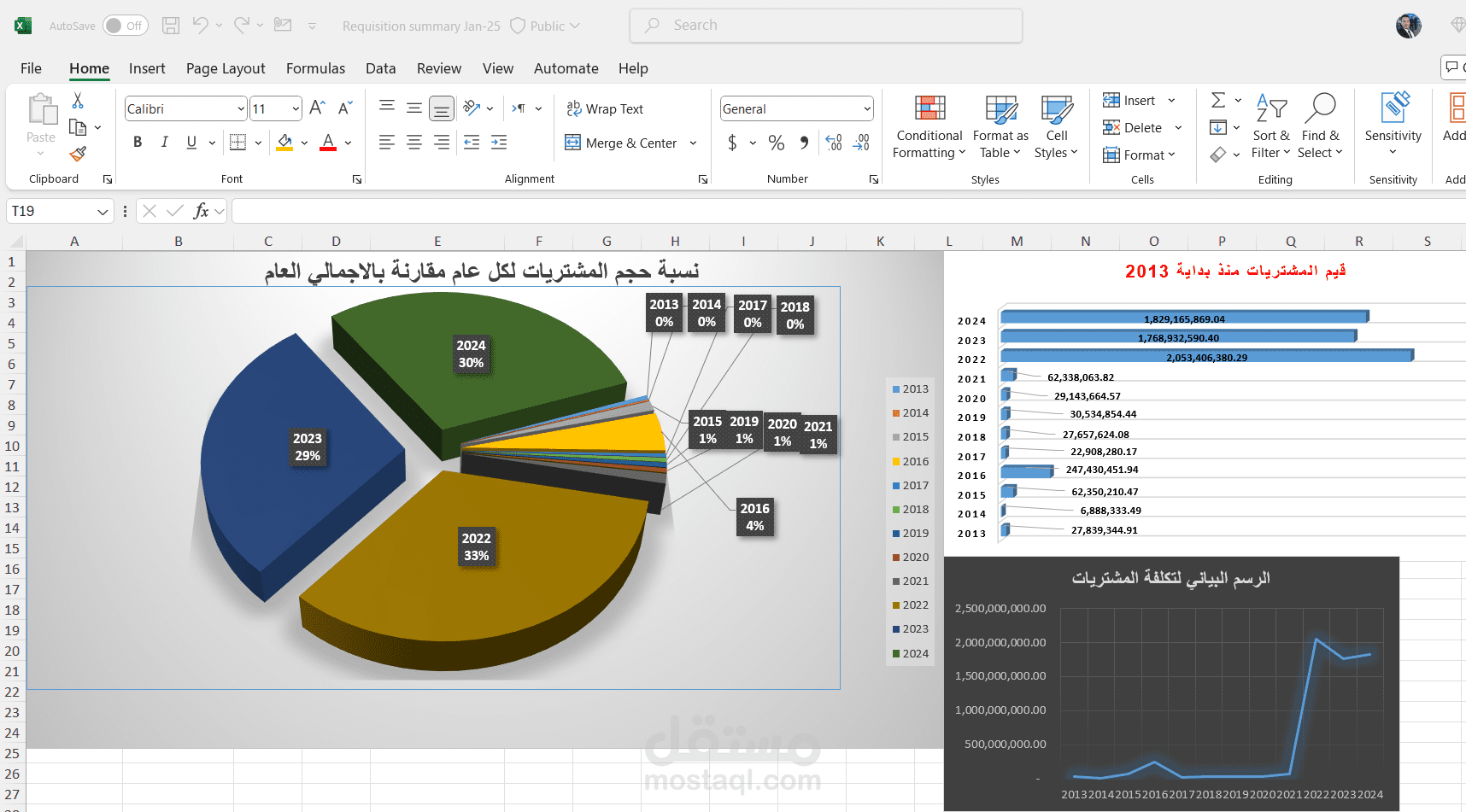
Task: Click the Cut scissors icon
Action: [78, 101]
